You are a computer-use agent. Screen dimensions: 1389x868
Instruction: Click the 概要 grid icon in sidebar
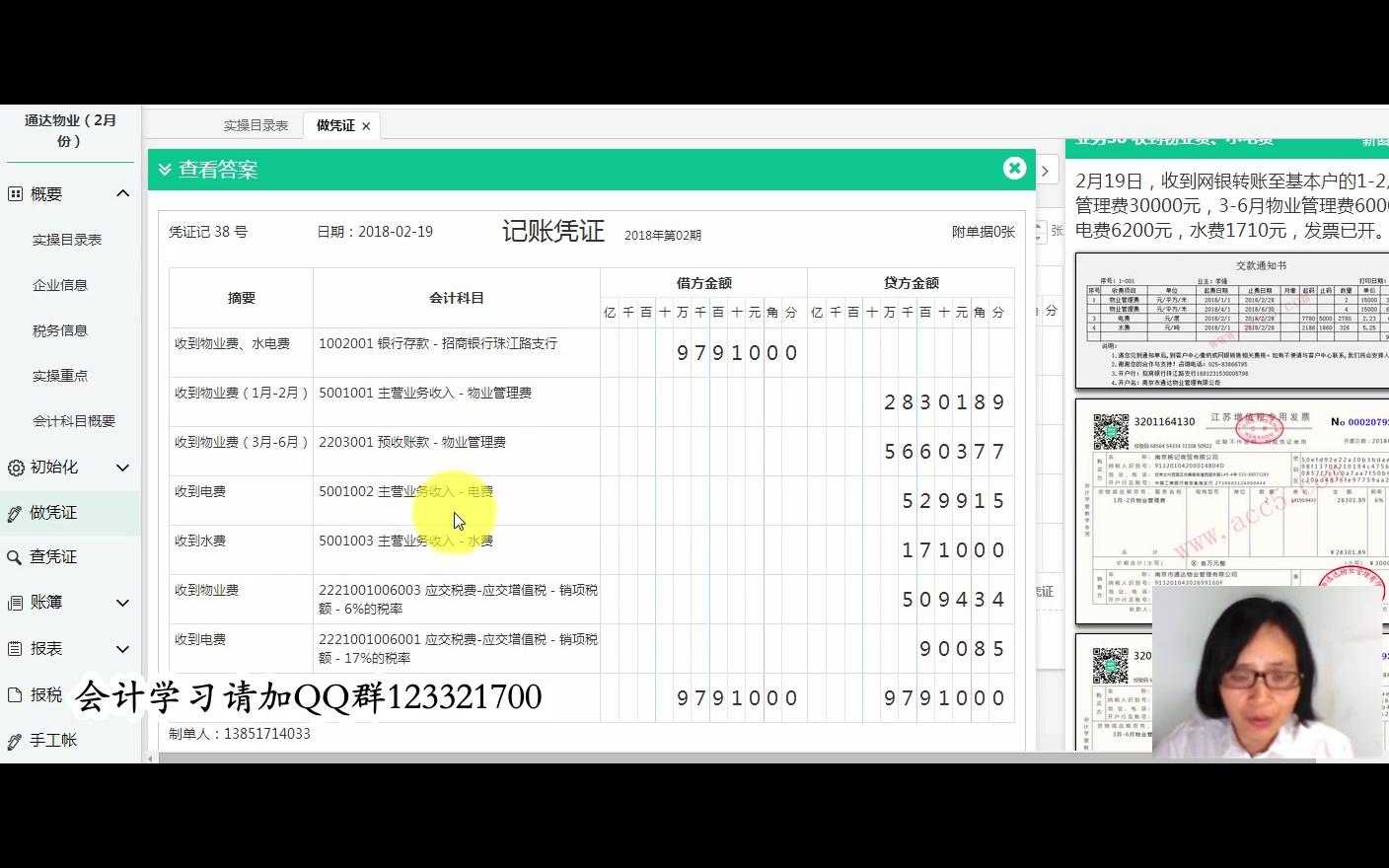click(x=13, y=193)
